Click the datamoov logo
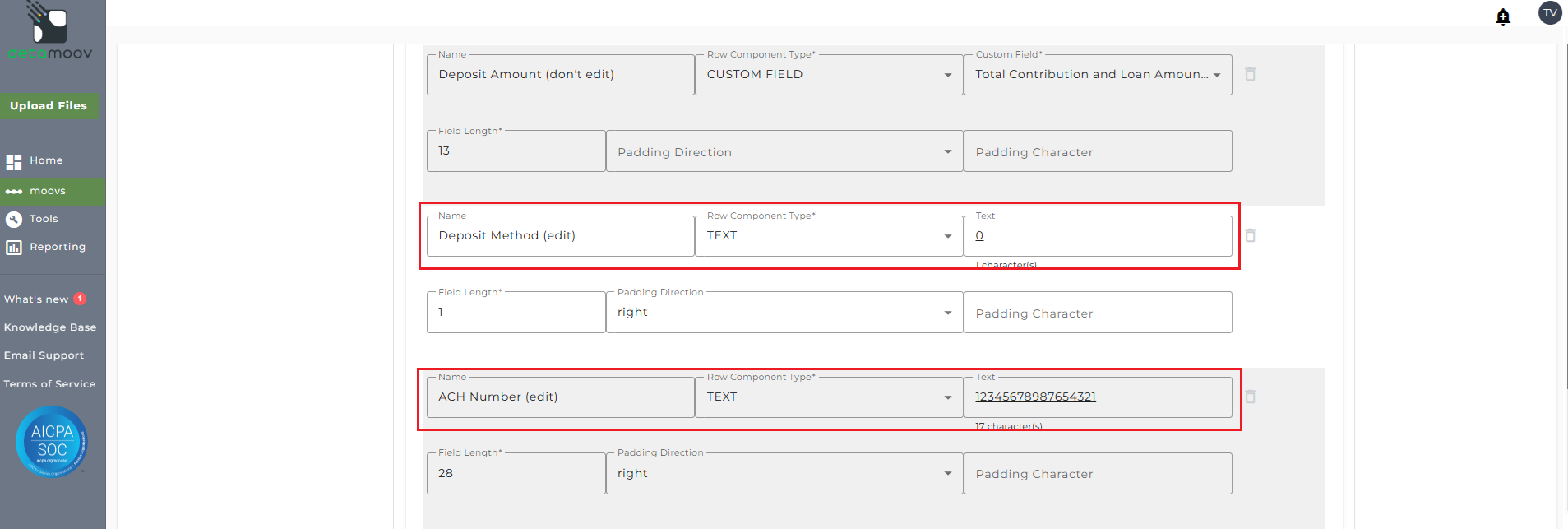The height and width of the screenshot is (529, 1568). click(50, 33)
